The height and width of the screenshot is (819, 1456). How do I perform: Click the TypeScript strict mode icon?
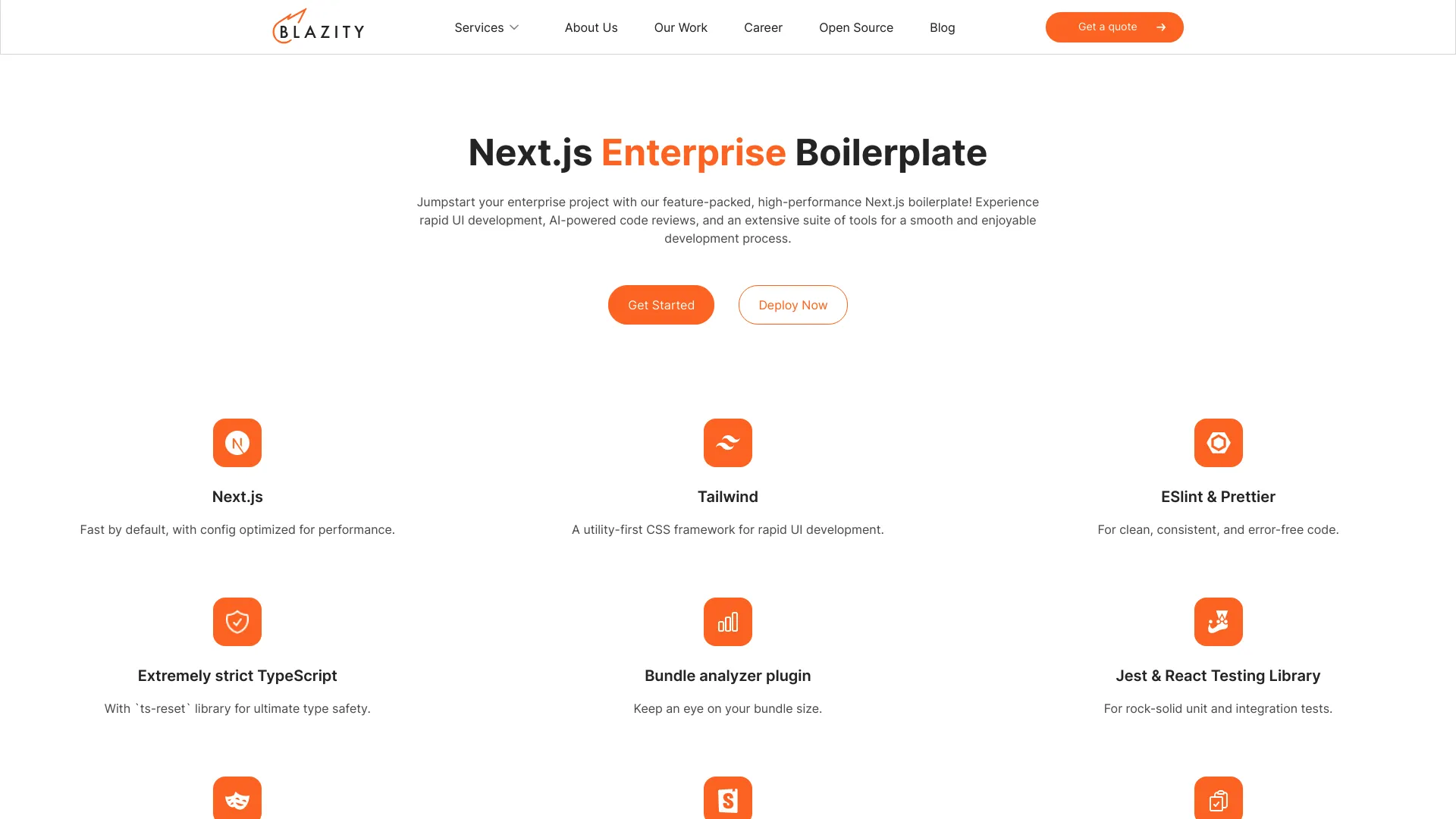click(237, 621)
